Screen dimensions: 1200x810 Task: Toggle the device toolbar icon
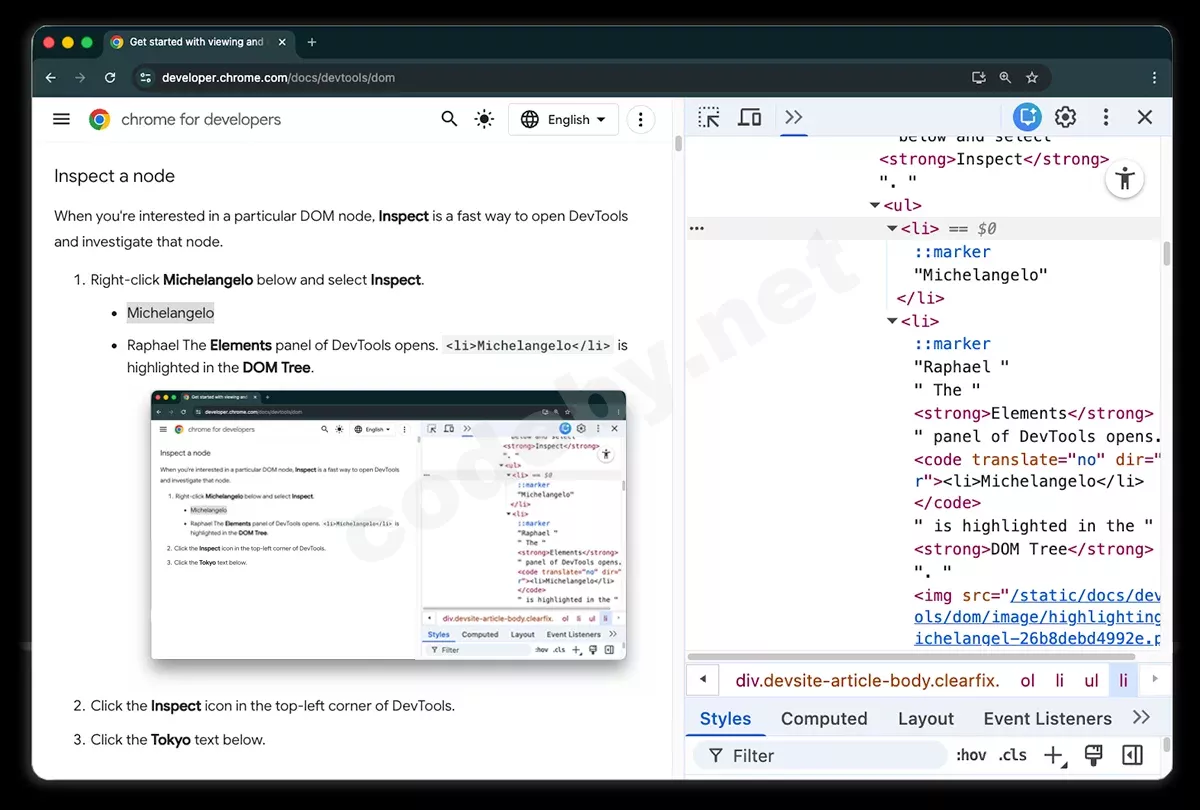tap(749, 117)
